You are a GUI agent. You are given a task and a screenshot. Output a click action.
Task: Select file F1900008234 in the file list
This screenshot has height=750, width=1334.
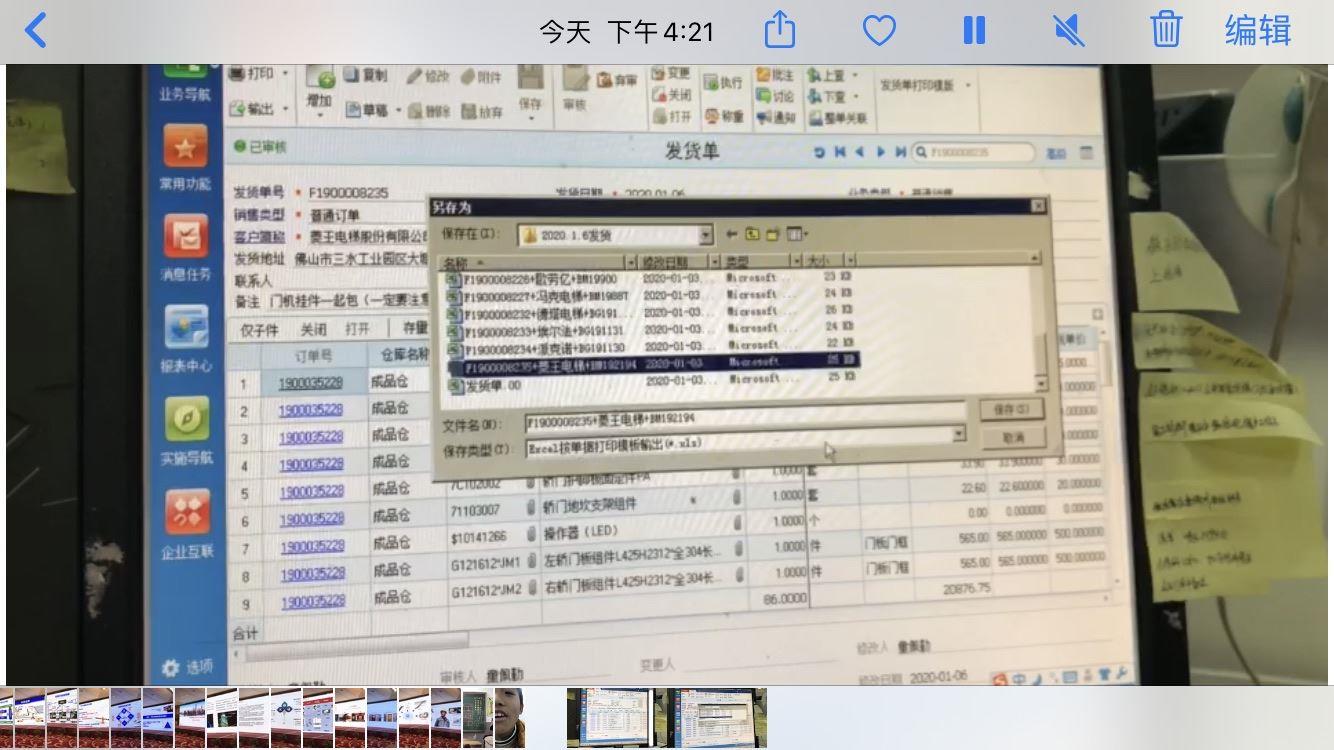(x=536, y=348)
